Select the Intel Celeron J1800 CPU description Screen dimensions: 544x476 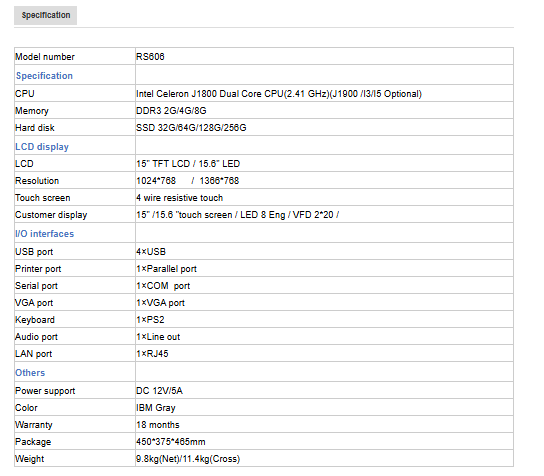pos(279,94)
